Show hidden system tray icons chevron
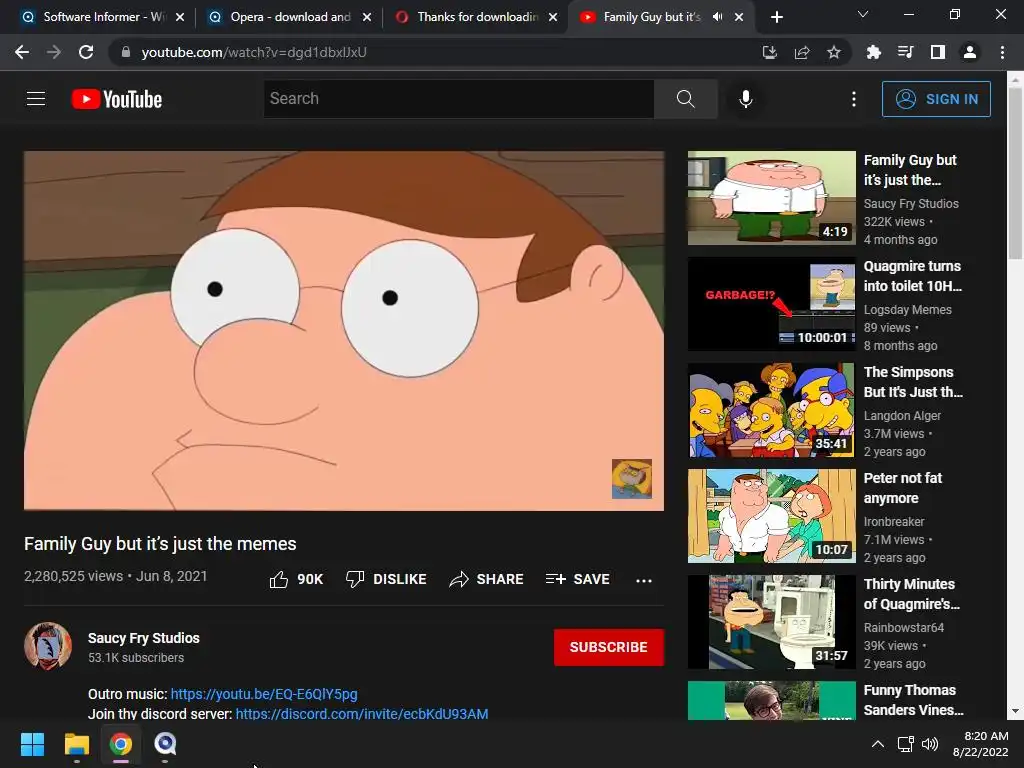The image size is (1024, 768). pyautogui.click(x=878, y=744)
